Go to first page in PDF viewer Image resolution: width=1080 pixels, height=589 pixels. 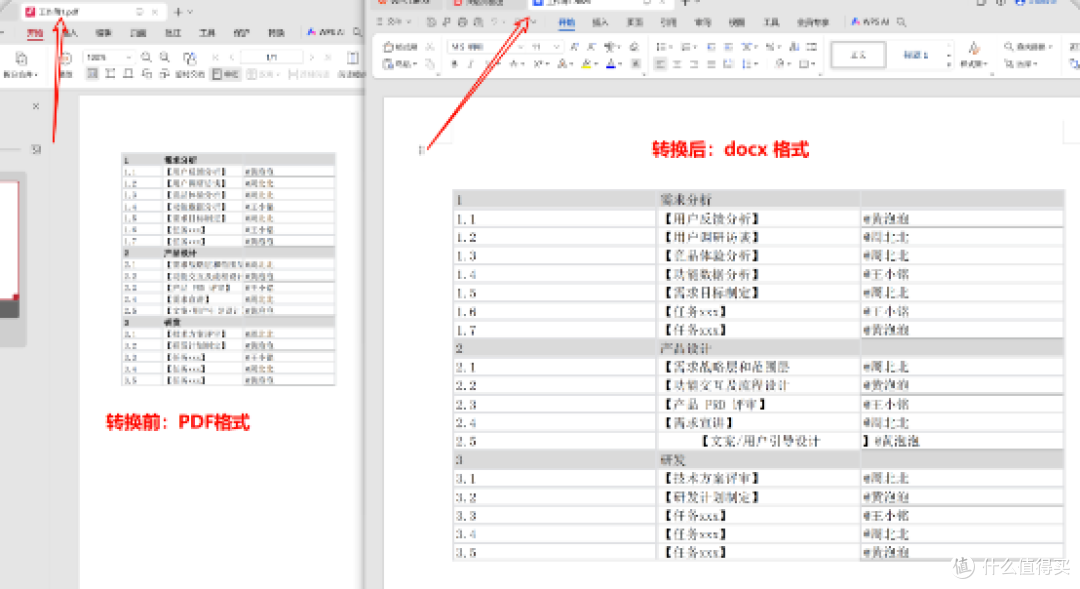[x=215, y=57]
